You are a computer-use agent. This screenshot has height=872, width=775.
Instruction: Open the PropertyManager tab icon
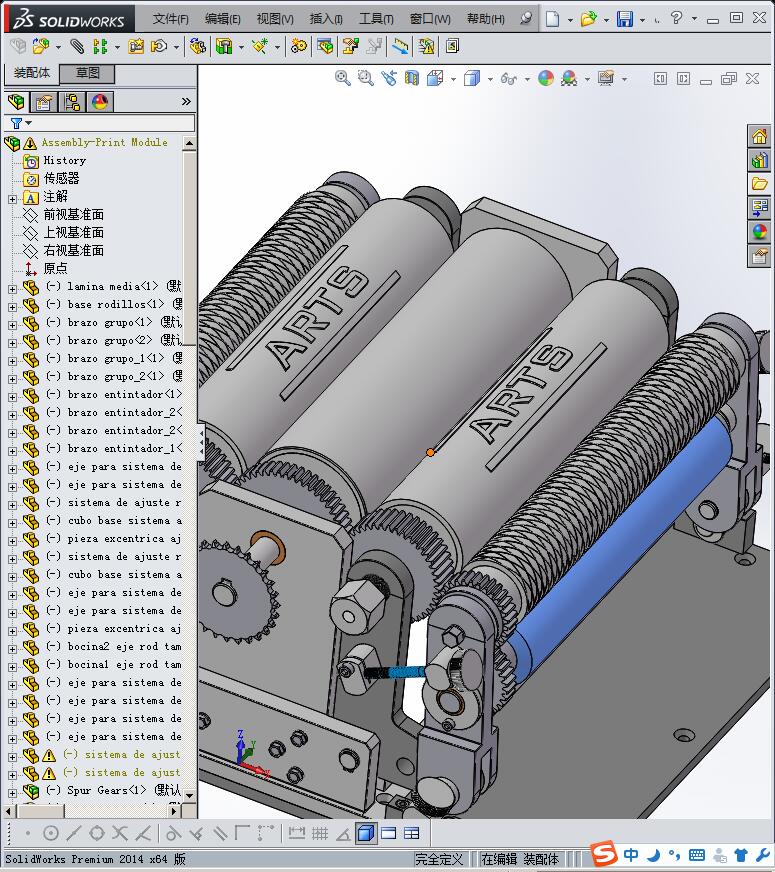43,102
